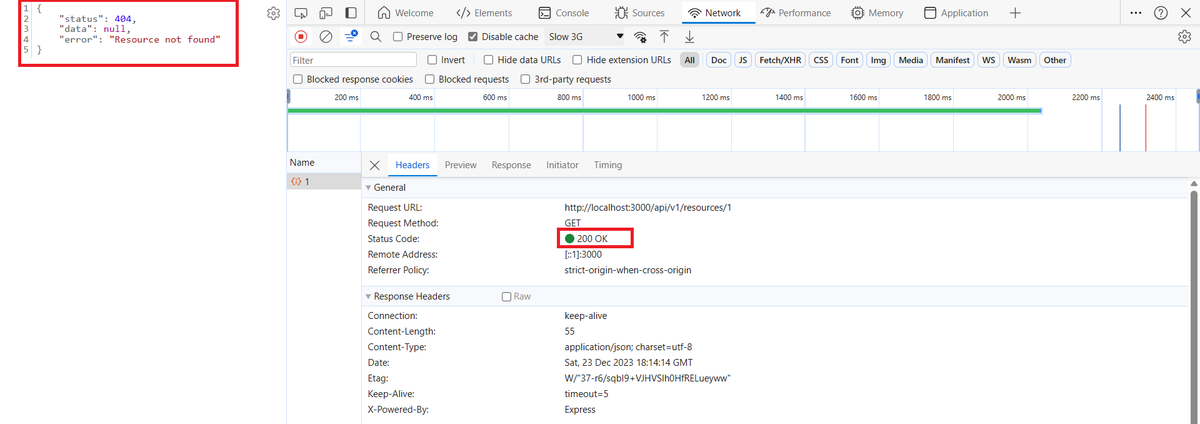
Task: Select the Network tab
Action: coord(714,13)
